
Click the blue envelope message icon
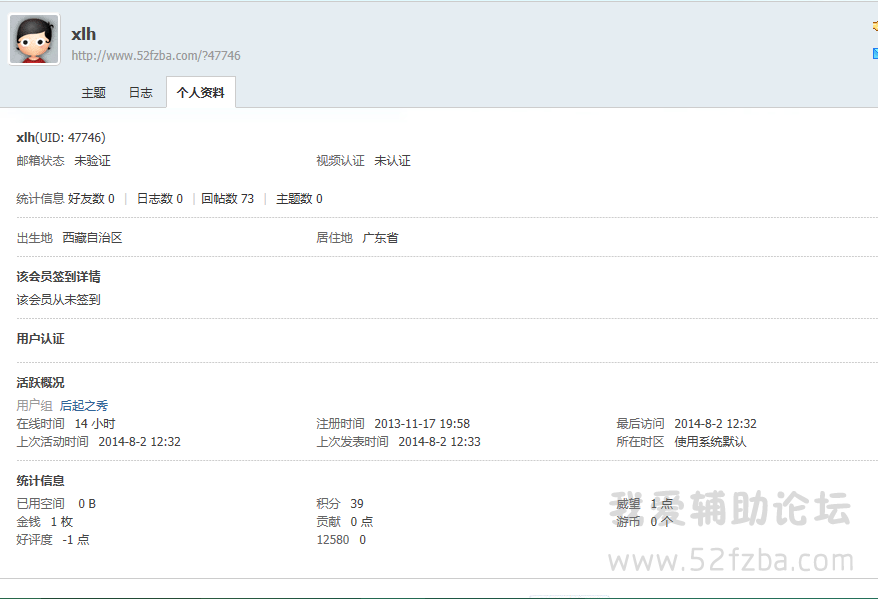(874, 52)
